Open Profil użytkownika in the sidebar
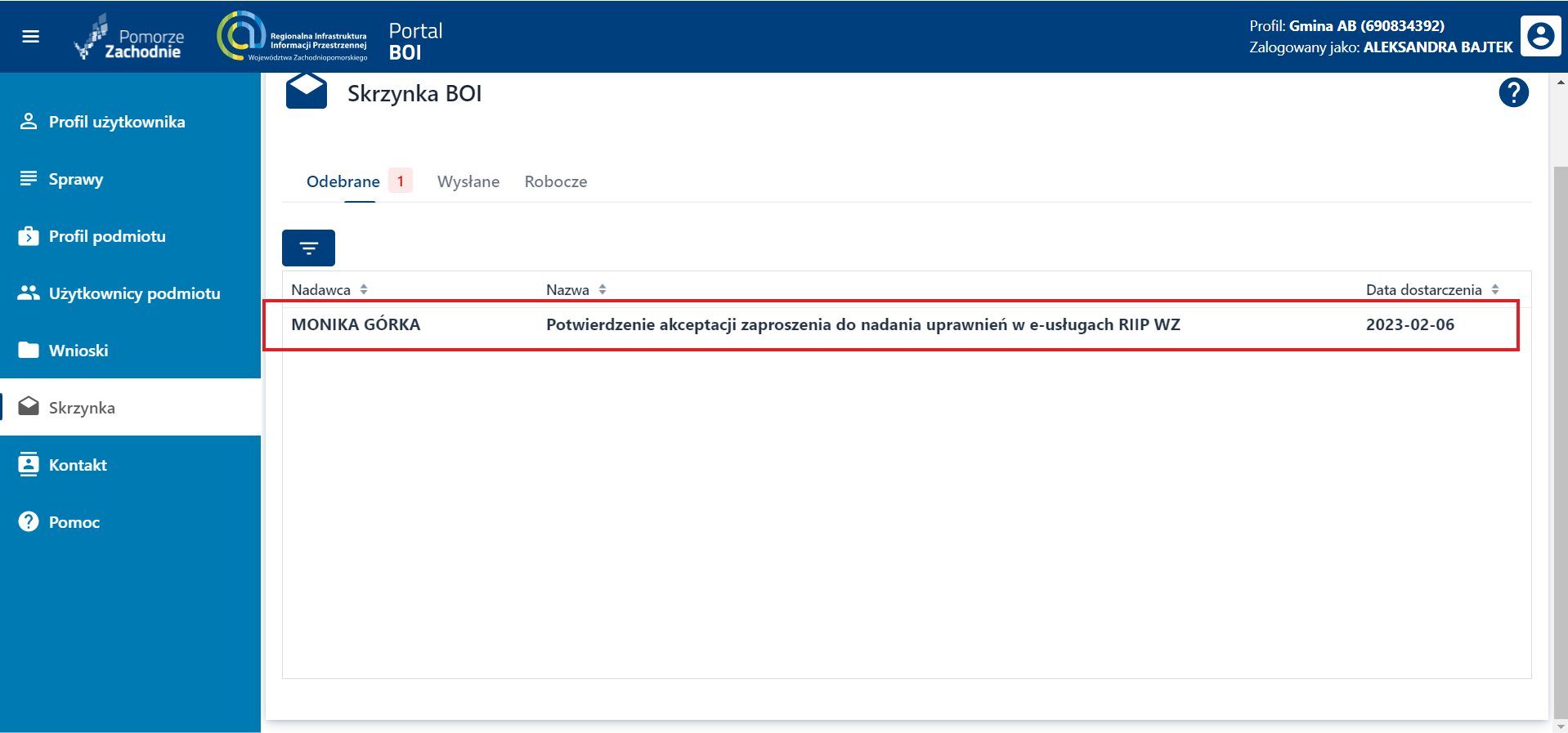 coord(116,122)
